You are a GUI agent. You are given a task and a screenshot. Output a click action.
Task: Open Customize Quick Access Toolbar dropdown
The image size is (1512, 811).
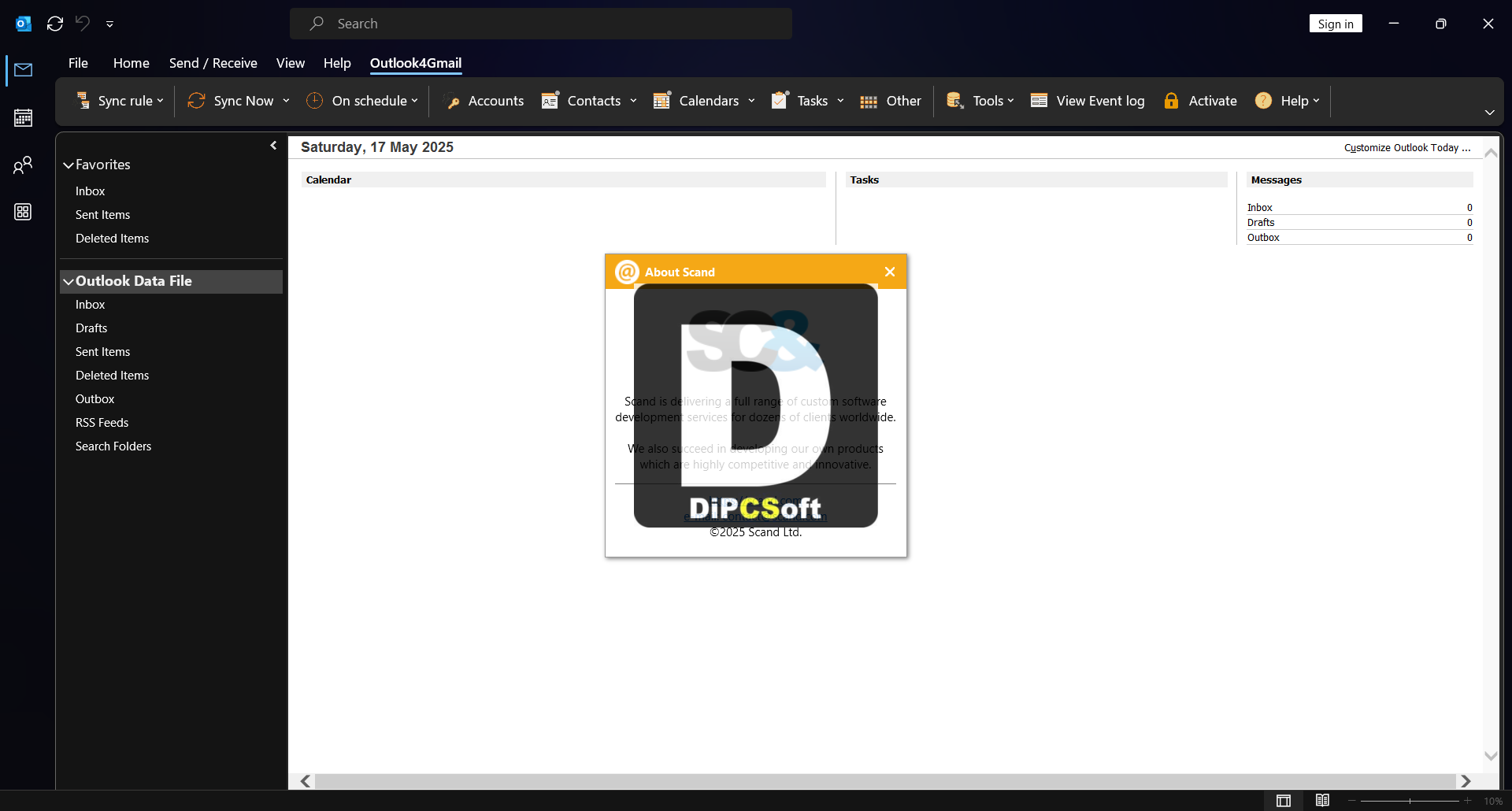point(110,24)
